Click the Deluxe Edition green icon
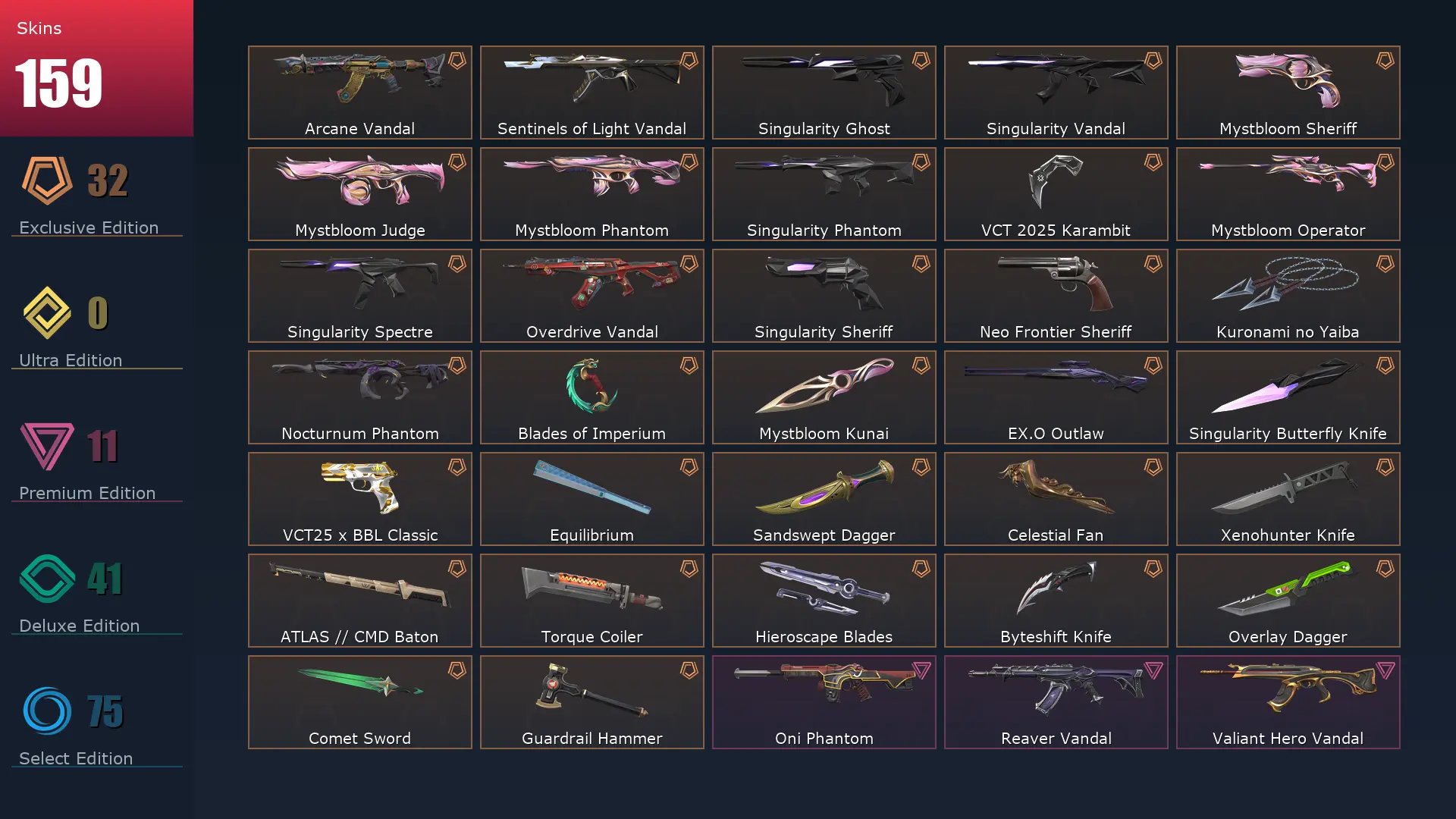Image resolution: width=1456 pixels, height=819 pixels. (47, 579)
